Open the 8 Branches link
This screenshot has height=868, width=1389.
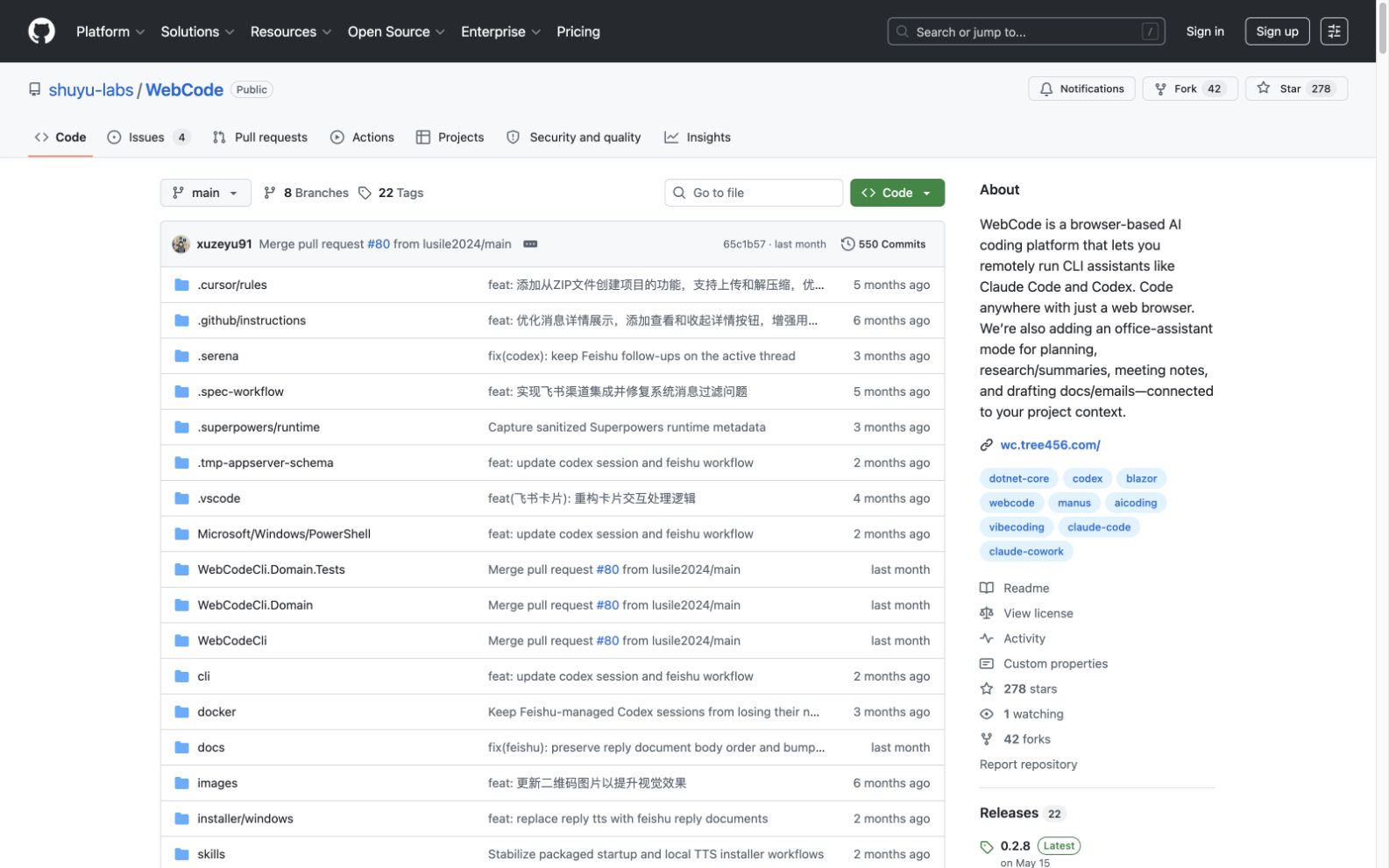(x=306, y=193)
